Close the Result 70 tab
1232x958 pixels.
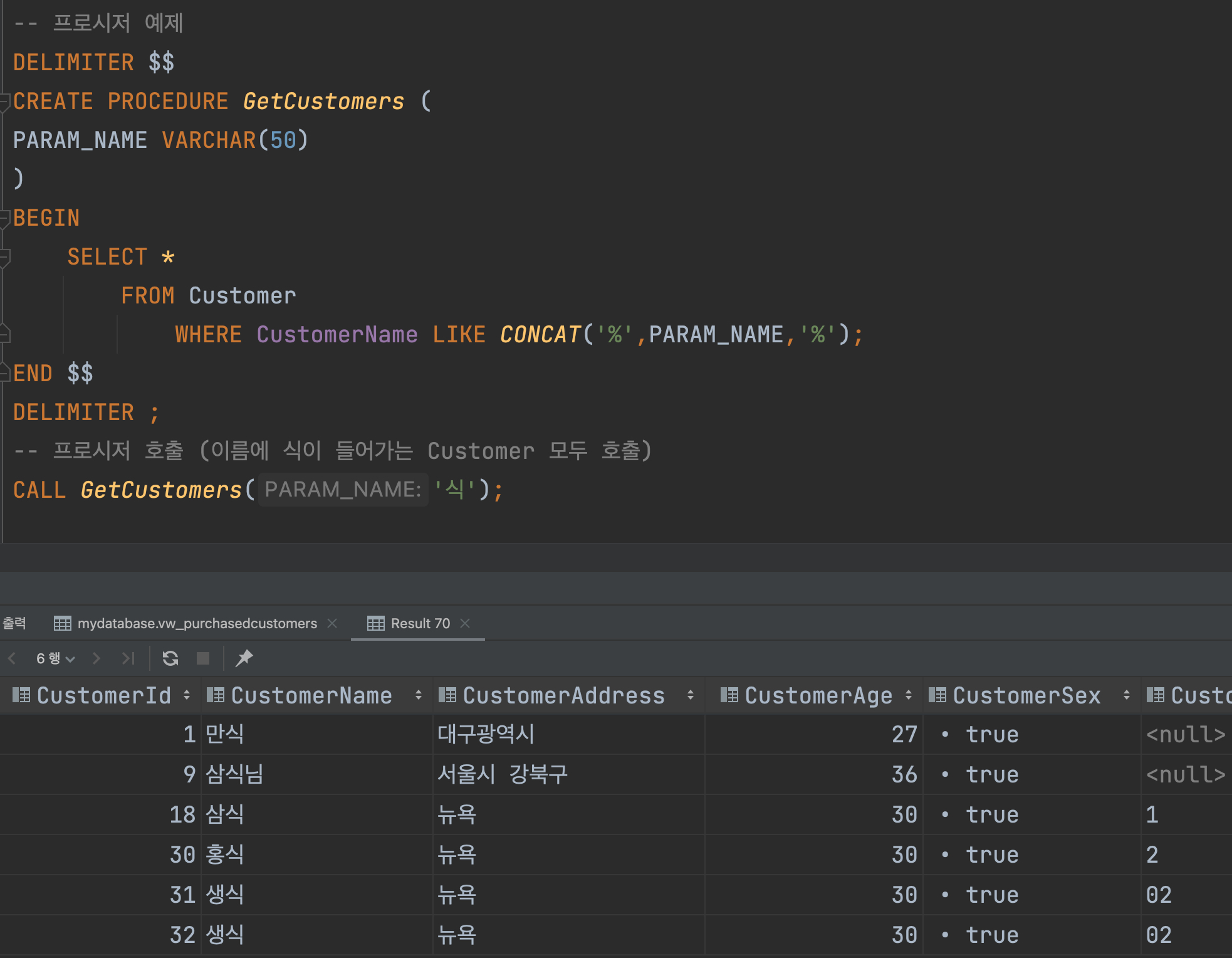[465, 623]
